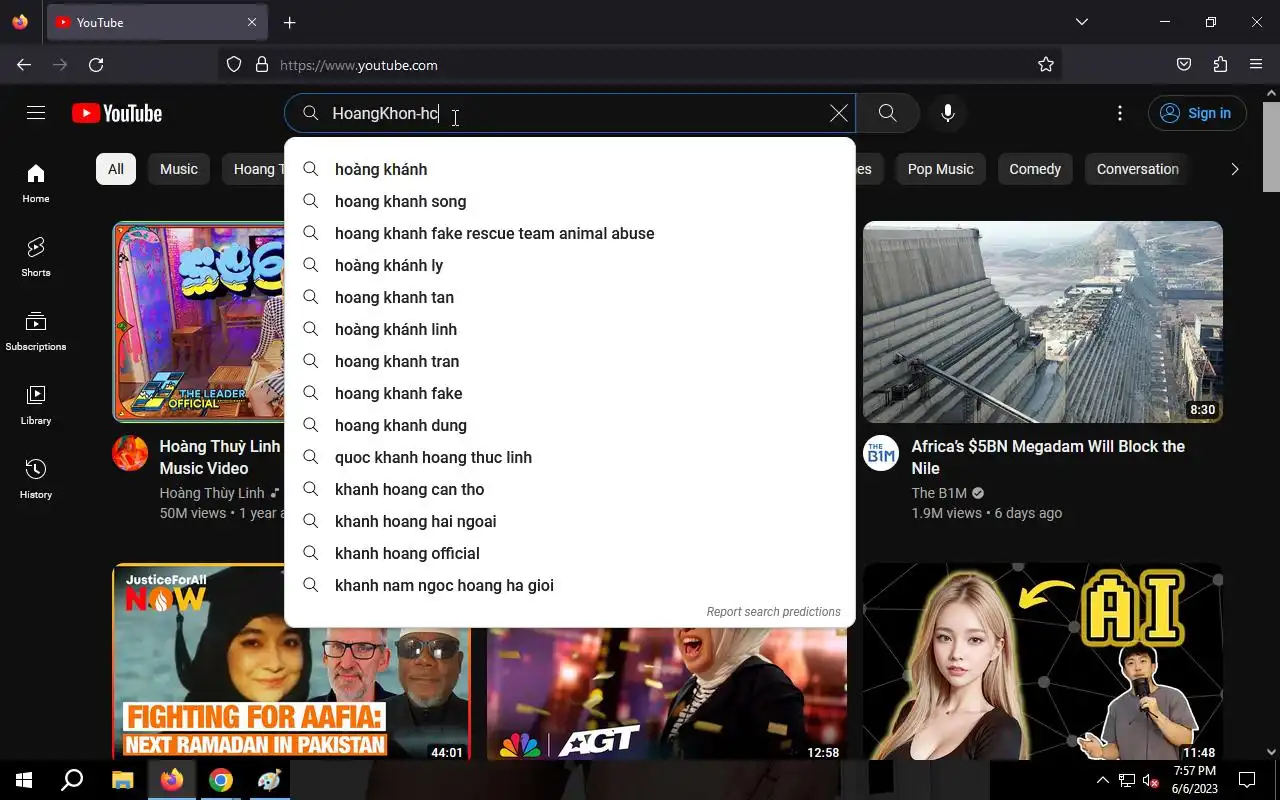This screenshot has width=1280, height=800.
Task: Select the Comedy filter chip
Action: click(1035, 169)
